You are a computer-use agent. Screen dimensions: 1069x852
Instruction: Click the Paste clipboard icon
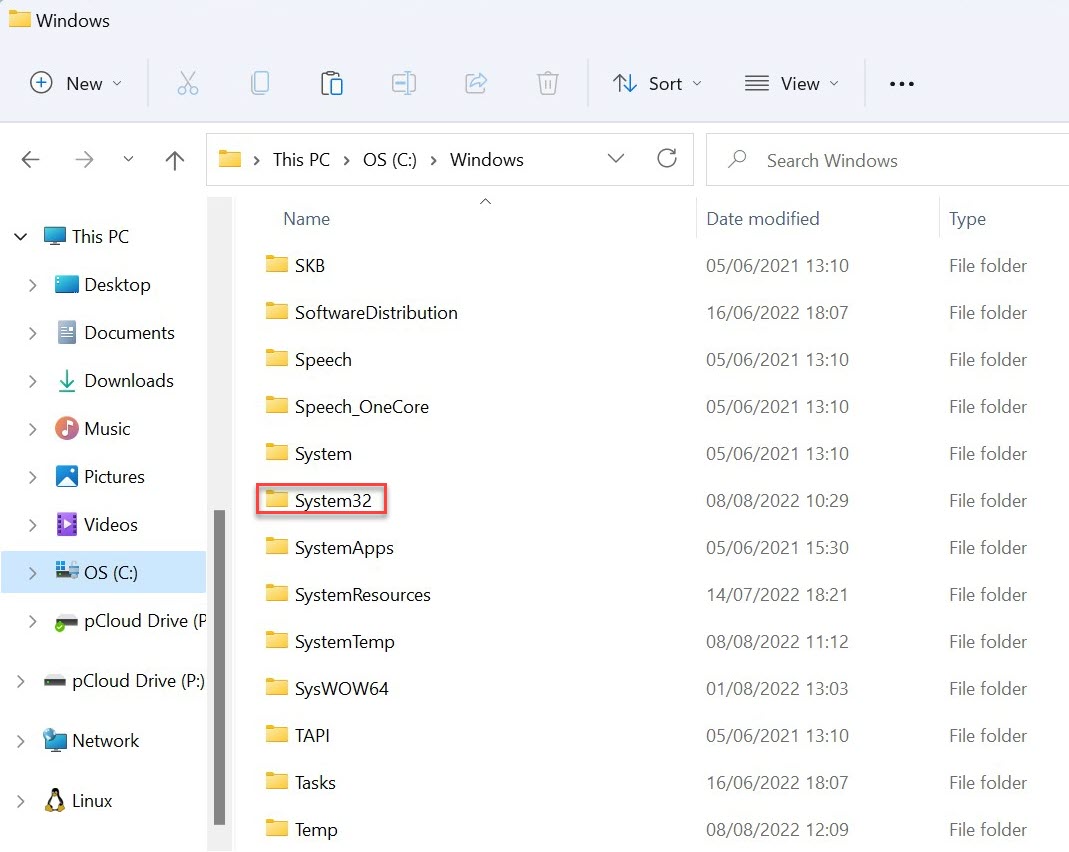tap(331, 83)
